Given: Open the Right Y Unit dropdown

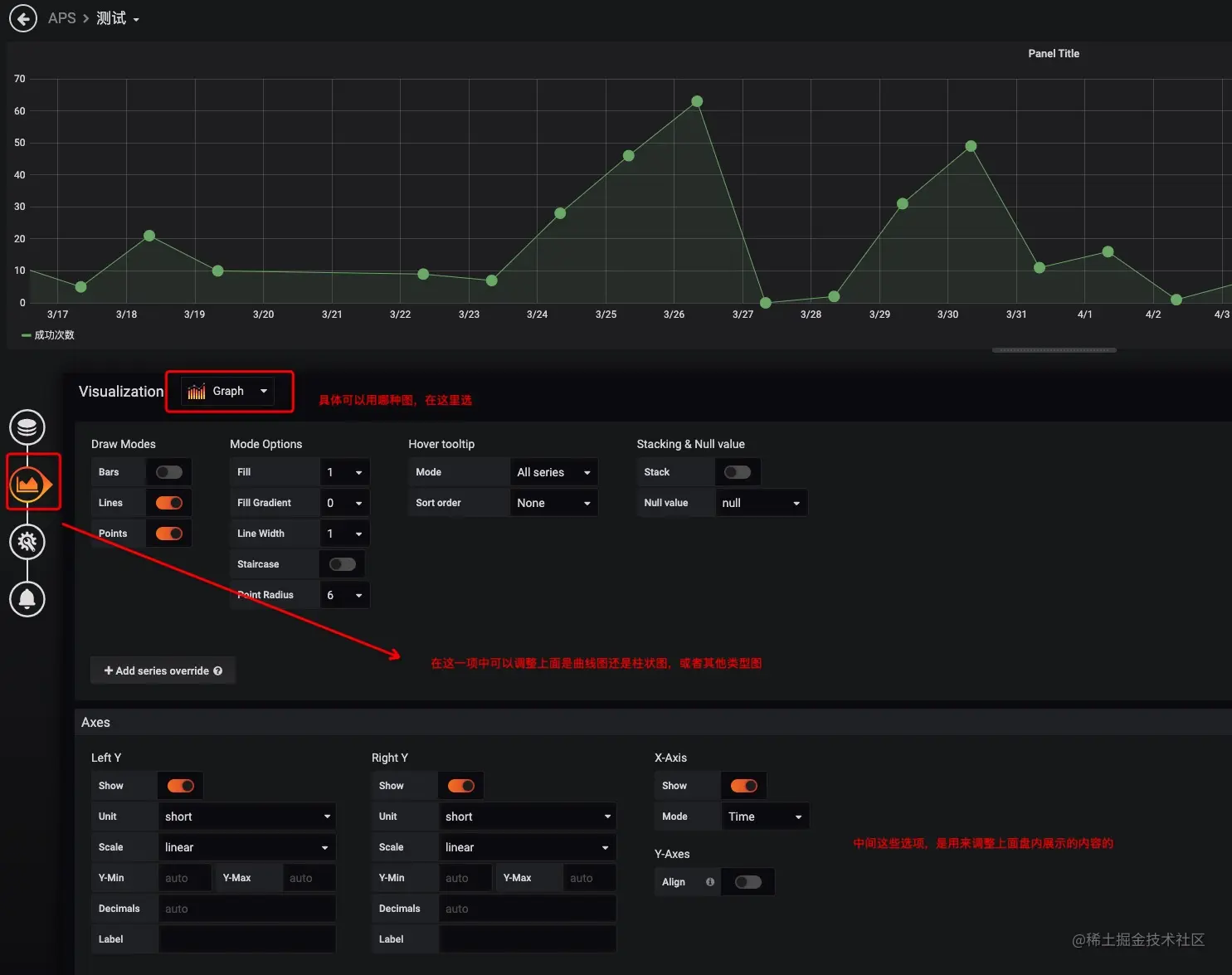Looking at the screenshot, I should click(x=528, y=817).
